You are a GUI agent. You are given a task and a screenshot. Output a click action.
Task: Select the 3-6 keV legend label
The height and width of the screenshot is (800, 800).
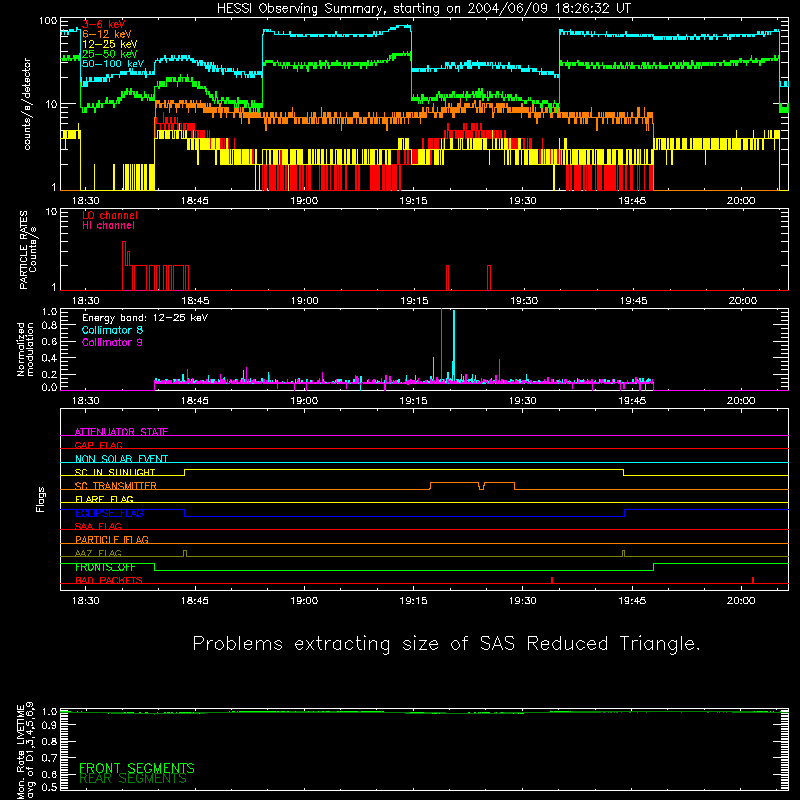103,24
